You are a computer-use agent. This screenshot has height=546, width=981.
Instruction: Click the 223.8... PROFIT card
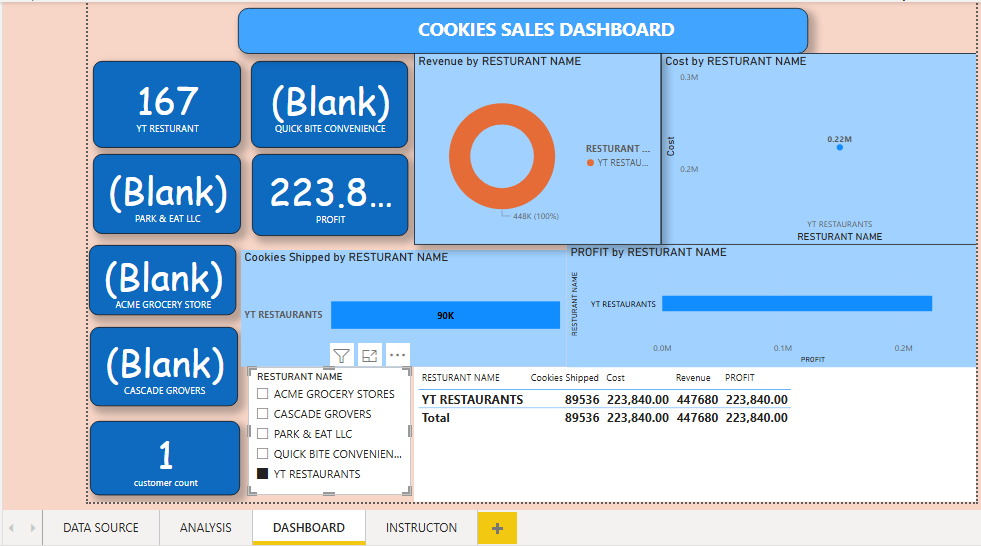click(330, 195)
